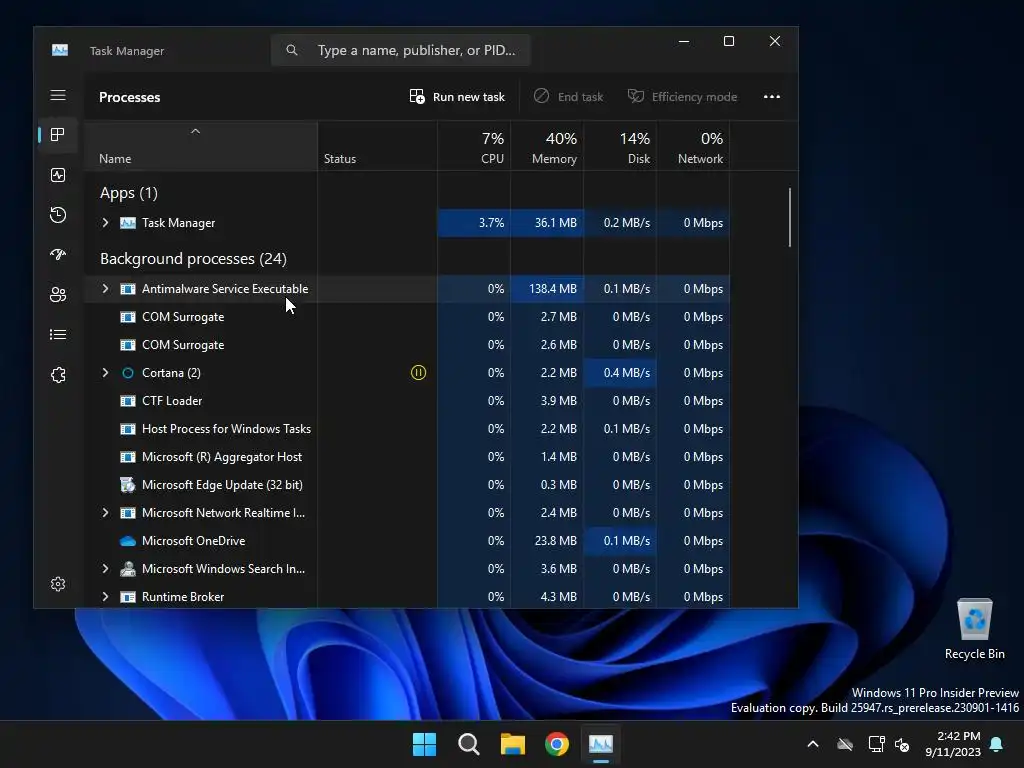Screen dimensions: 1024x768
Task: Click the 138.4 MB memory cell
Action: pyautogui.click(x=547, y=289)
